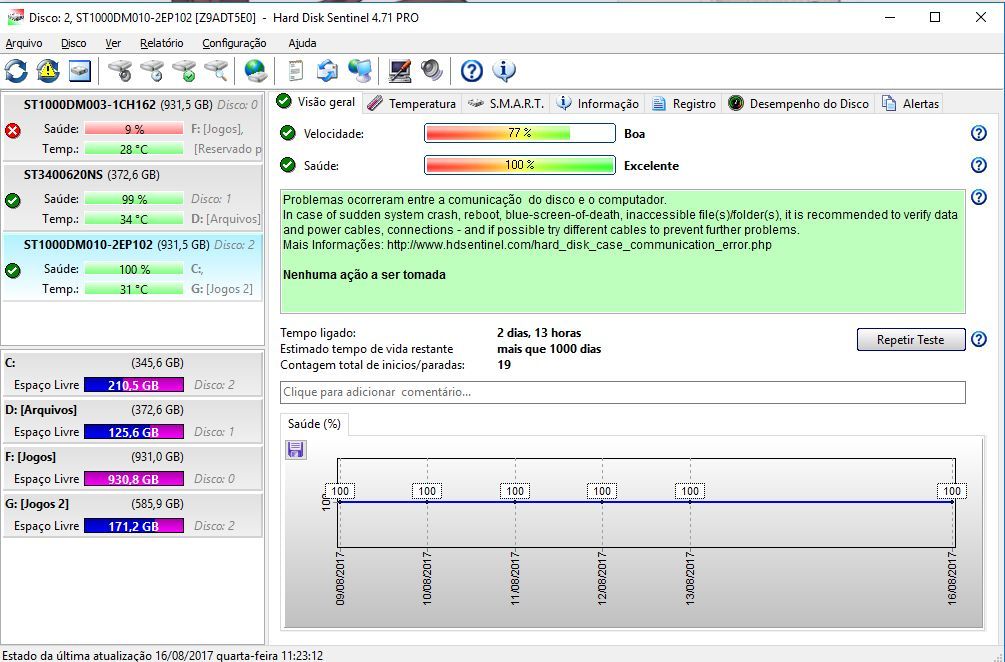Open the Relatório menu

[162, 43]
